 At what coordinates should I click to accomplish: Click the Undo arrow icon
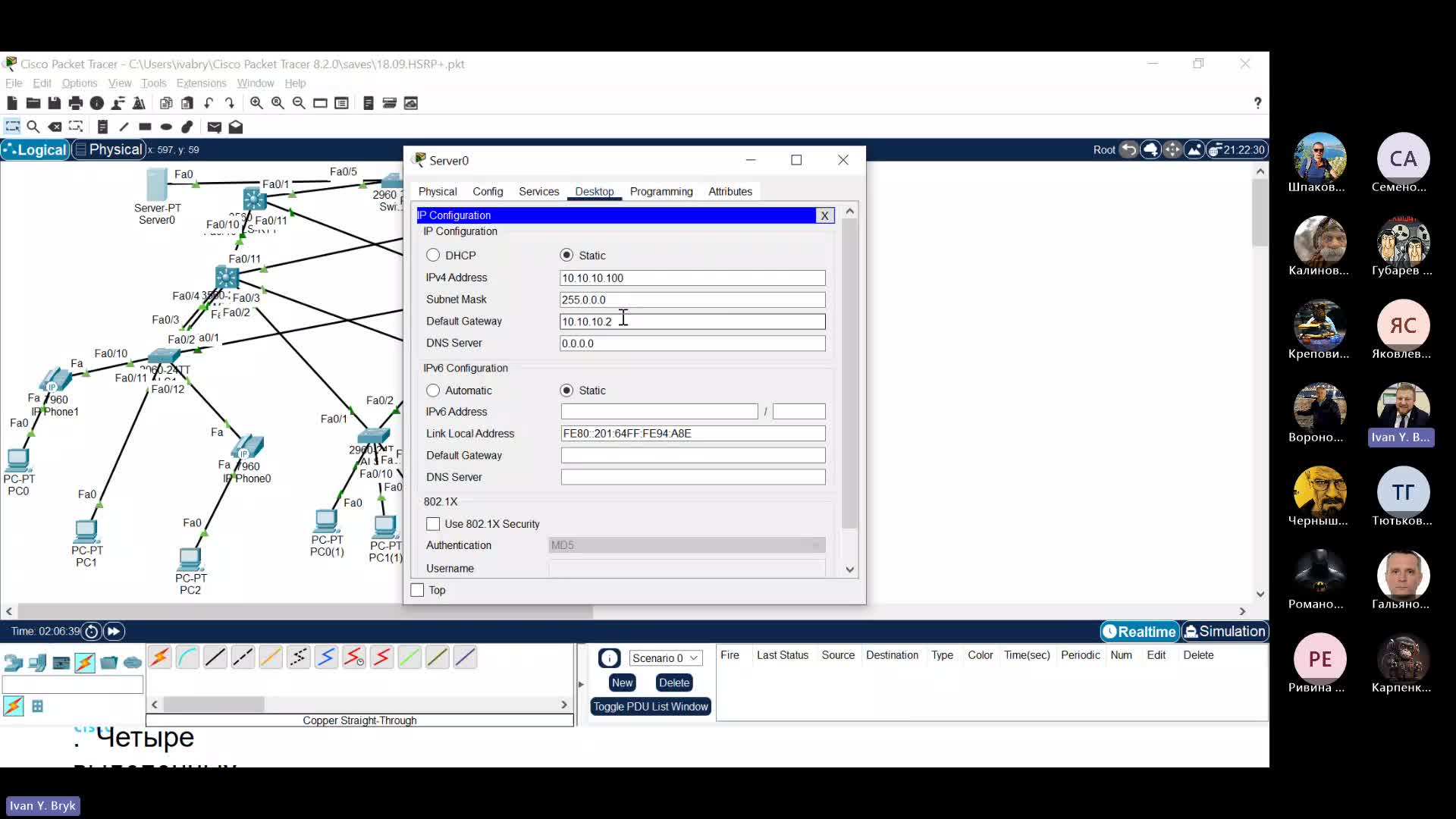click(x=209, y=103)
